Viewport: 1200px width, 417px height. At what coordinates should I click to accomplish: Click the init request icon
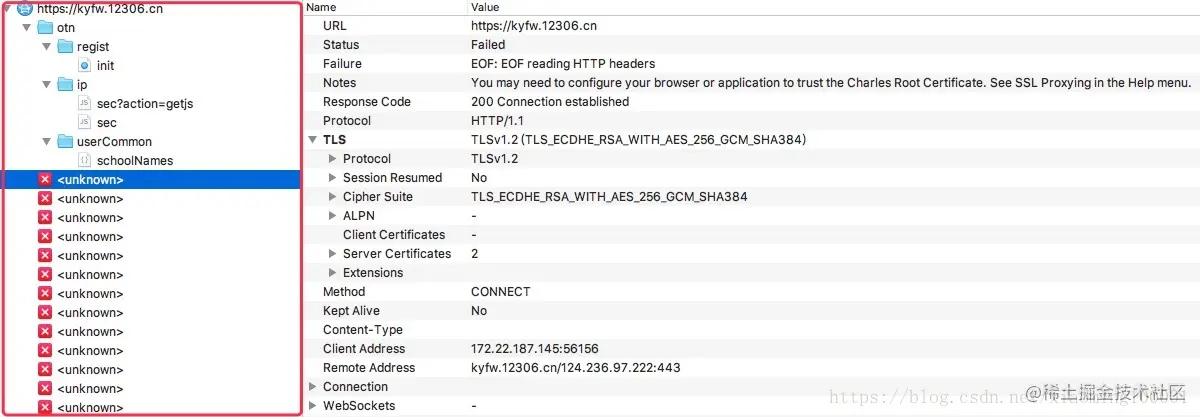pyautogui.click(x=84, y=65)
